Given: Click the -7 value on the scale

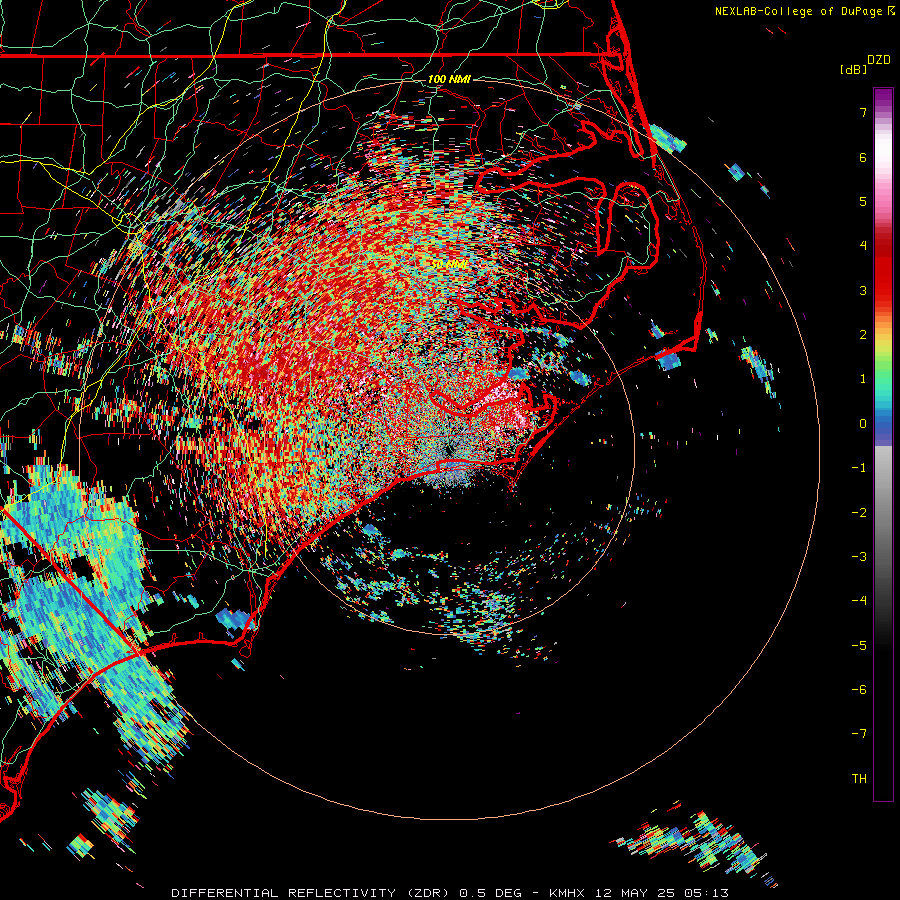Looking at the screenshot, I should pyautogui.click(x=859, y=734).
